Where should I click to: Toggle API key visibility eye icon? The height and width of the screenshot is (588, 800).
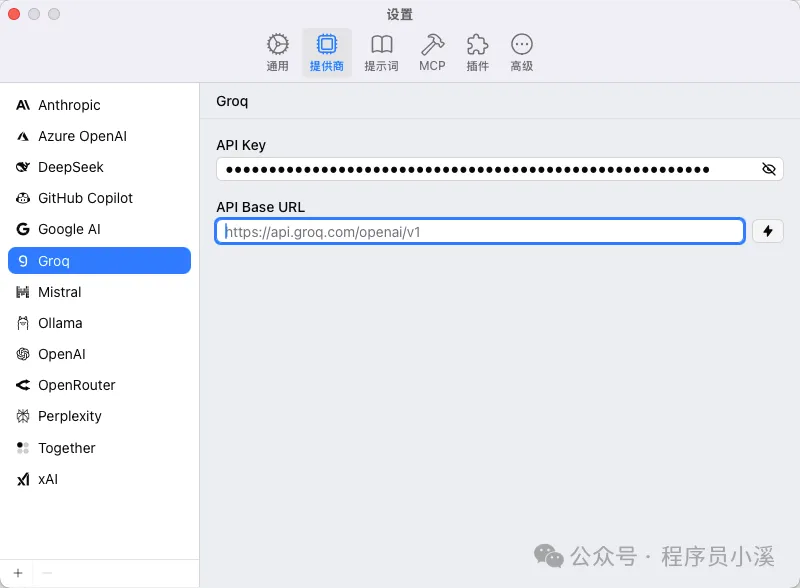[x=768, y=169]
